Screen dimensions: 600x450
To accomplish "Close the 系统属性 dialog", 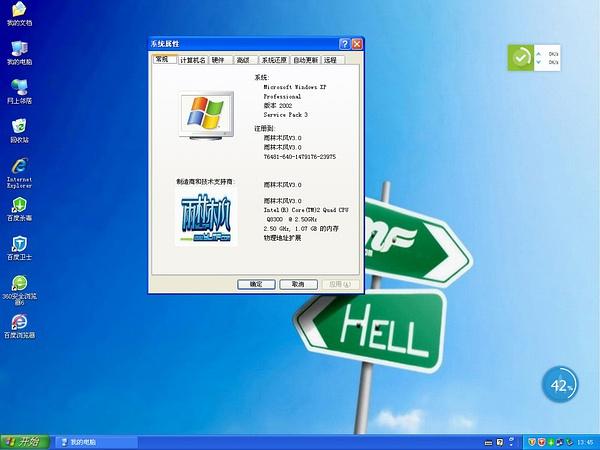I will coord(357,44).
